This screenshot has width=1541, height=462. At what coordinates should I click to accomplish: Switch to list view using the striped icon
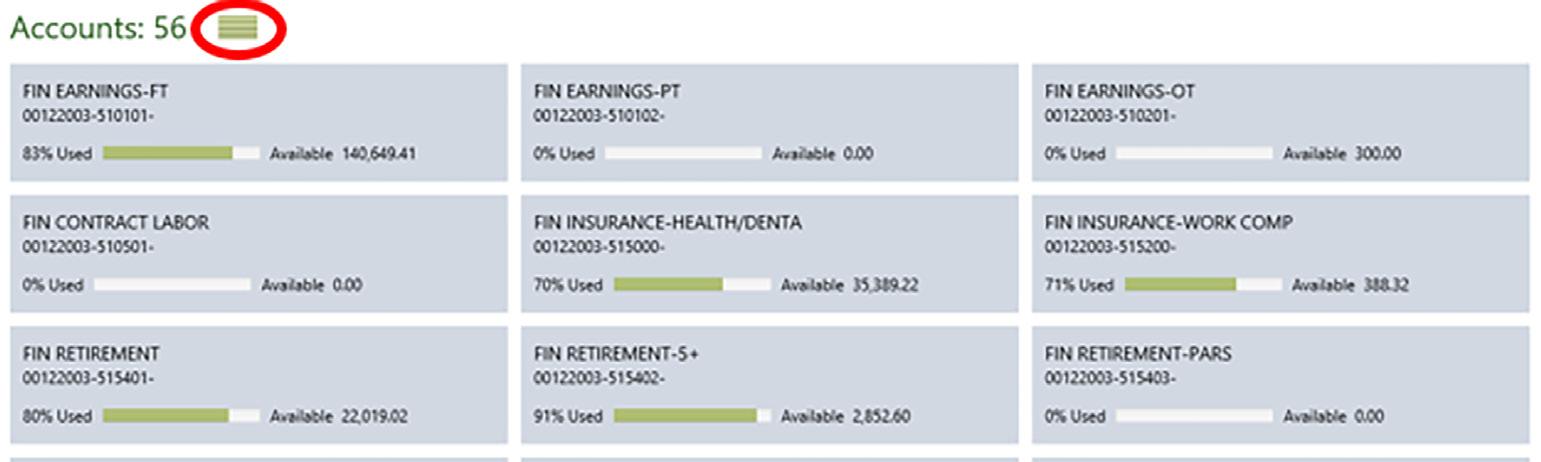coord(238,28)
